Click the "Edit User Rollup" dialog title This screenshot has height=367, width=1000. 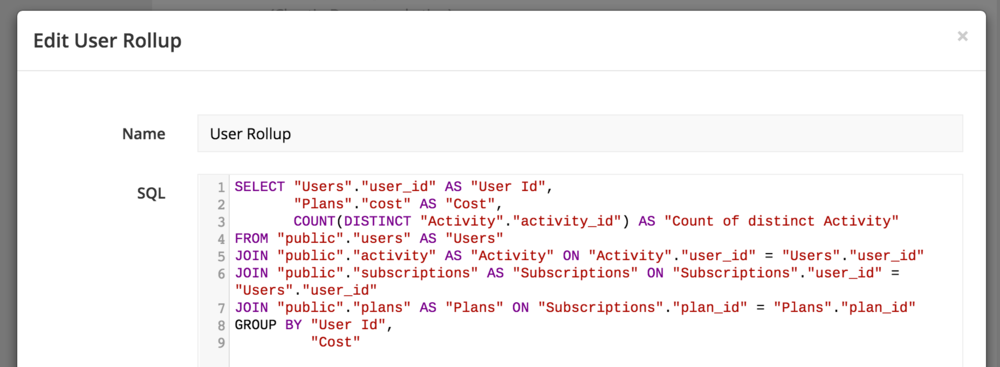tap(107, 41)
